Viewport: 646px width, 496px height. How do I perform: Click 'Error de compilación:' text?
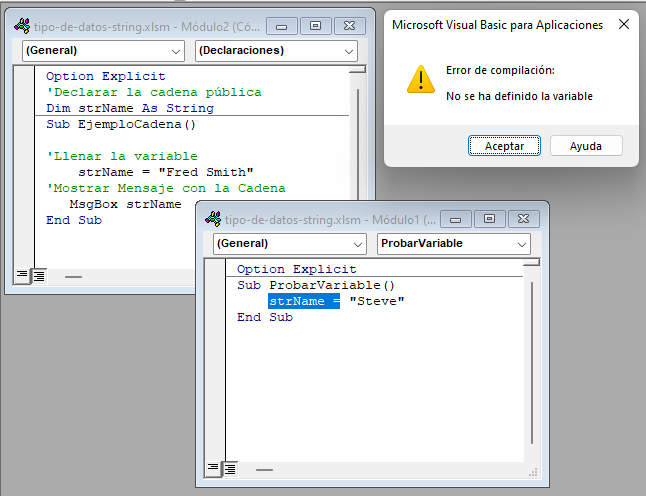click(500, 70)
